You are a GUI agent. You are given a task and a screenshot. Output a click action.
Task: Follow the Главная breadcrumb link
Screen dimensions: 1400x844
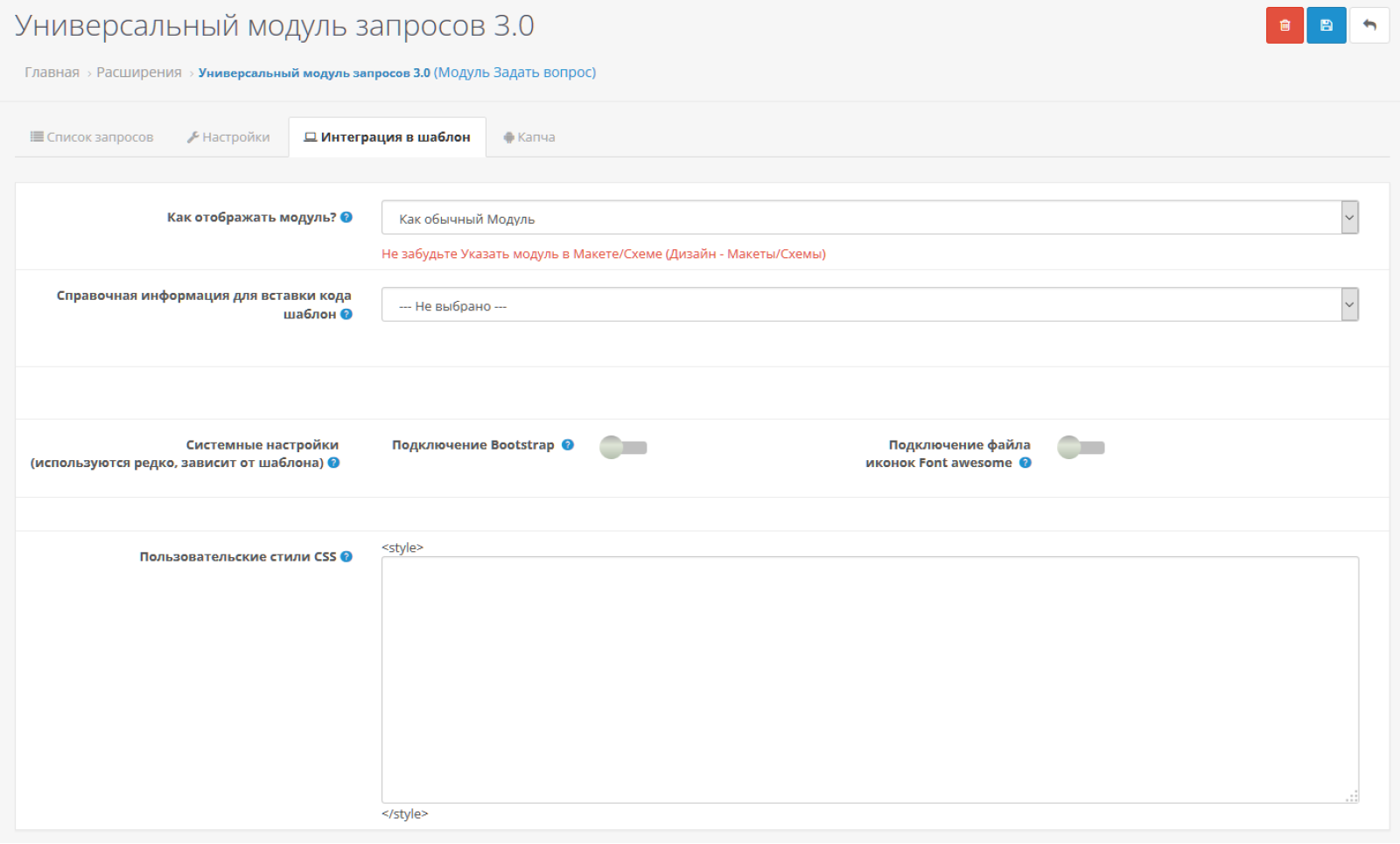(52, 73)
